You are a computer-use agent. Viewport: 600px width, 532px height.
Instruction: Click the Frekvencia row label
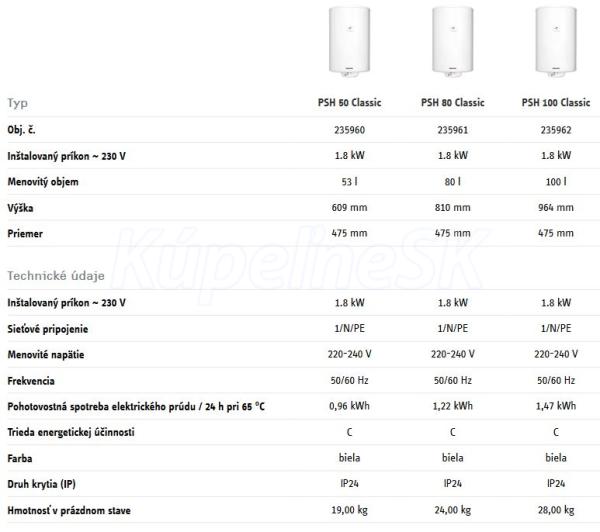click(x=31, y=381)
